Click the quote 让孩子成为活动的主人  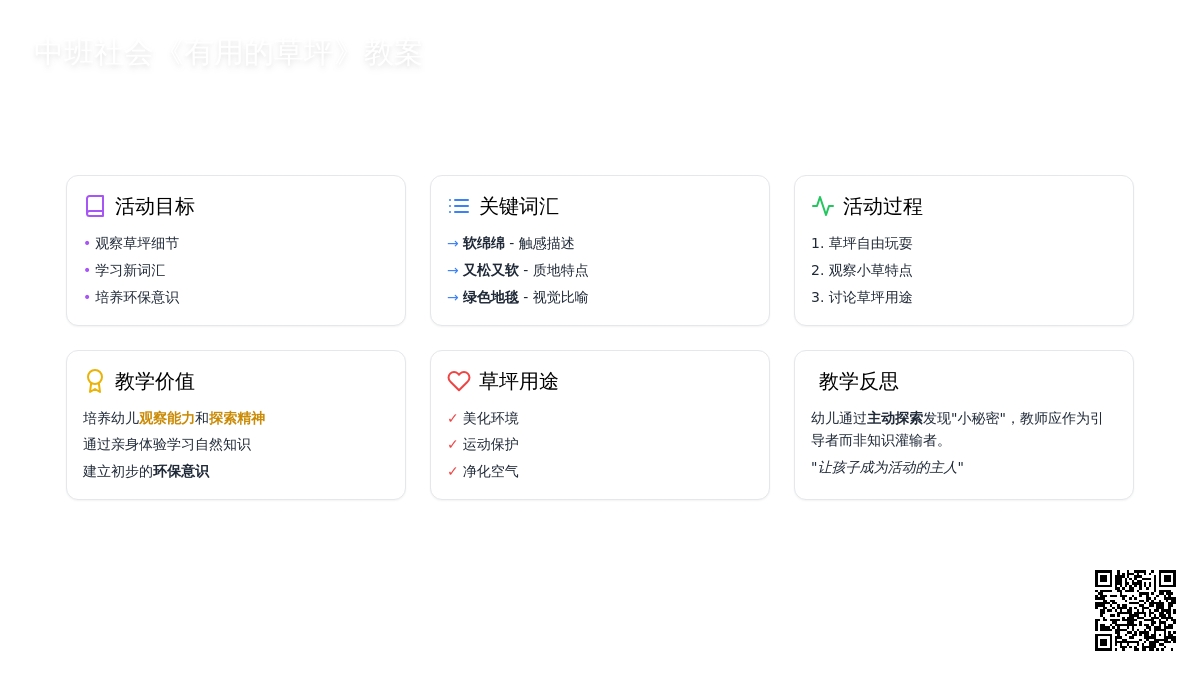point(887,467)
